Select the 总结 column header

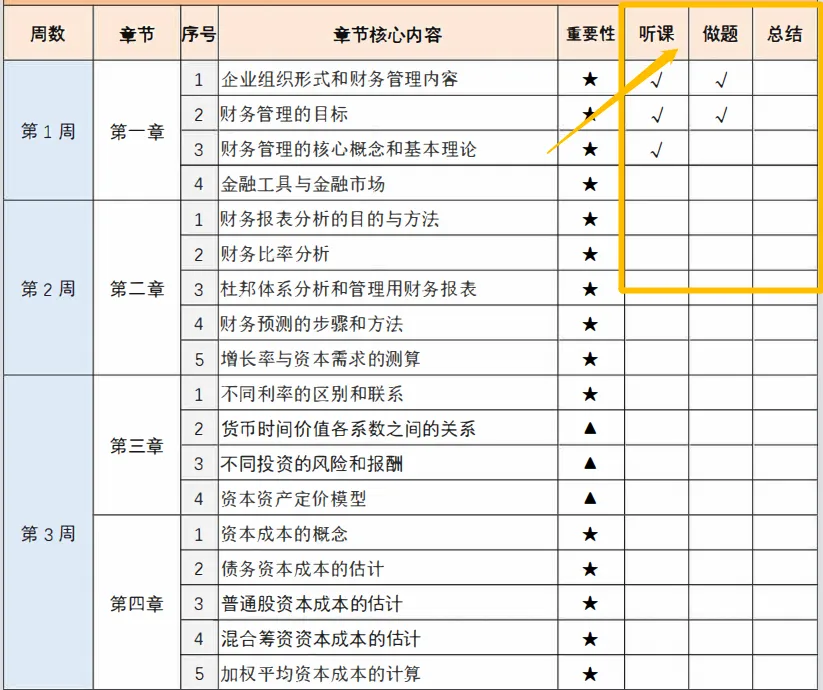click(x=785, y=34)
